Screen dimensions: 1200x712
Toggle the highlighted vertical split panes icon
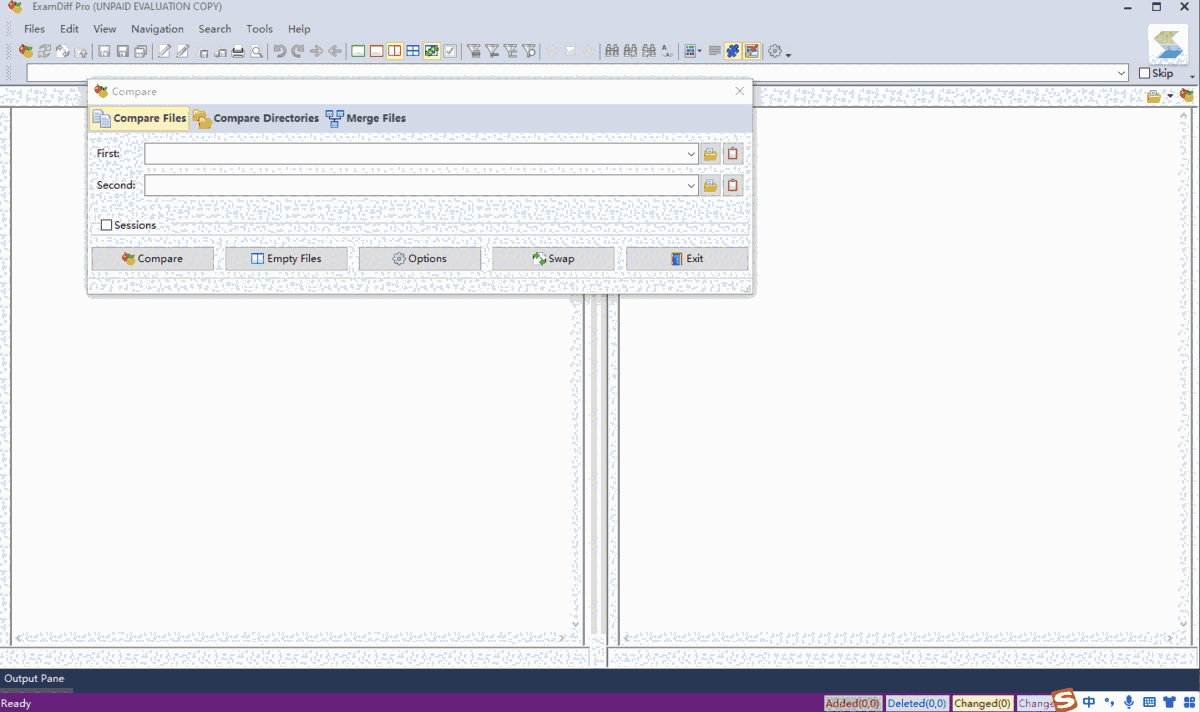click(395, 51)
